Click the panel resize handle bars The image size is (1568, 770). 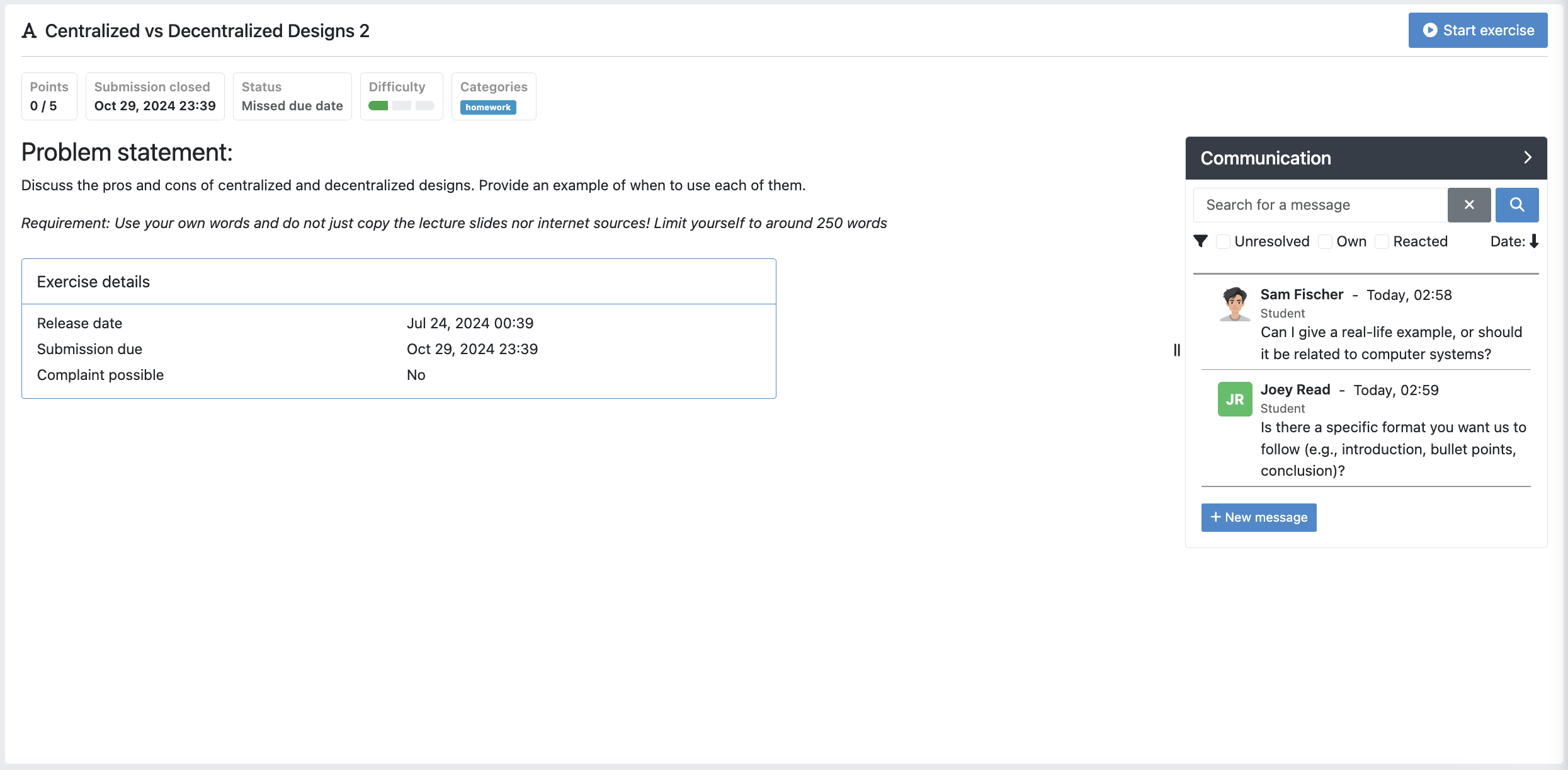pos(1176,350)
